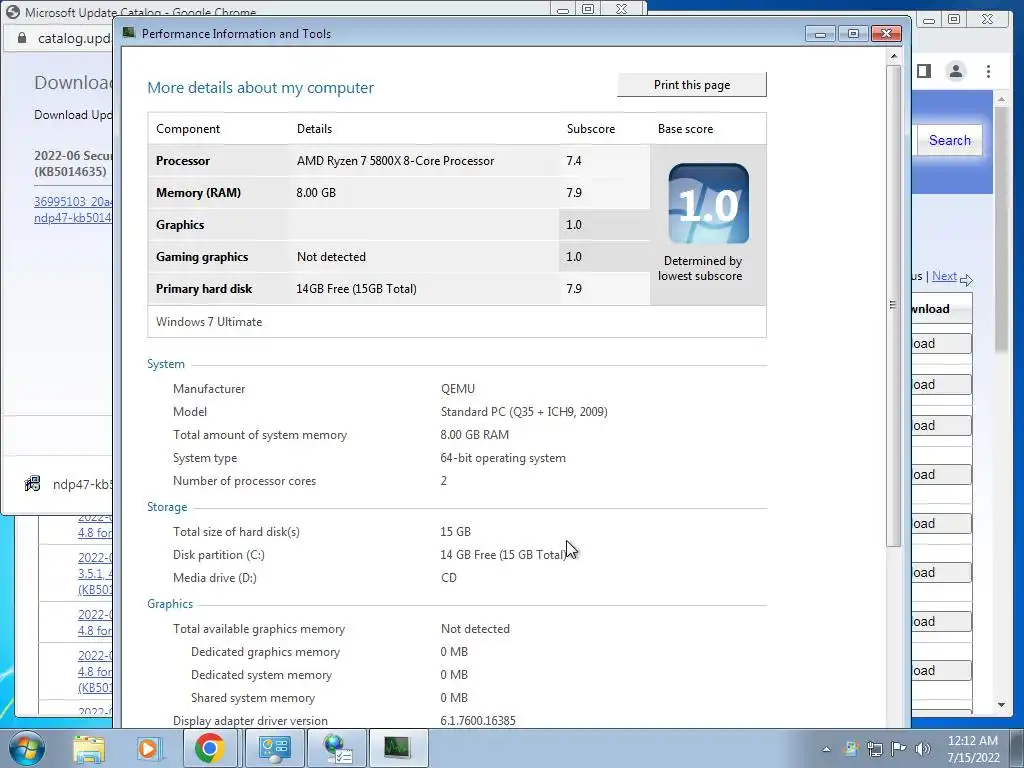Click the 'Media drive (D:)' label

(x=215, y=578)
